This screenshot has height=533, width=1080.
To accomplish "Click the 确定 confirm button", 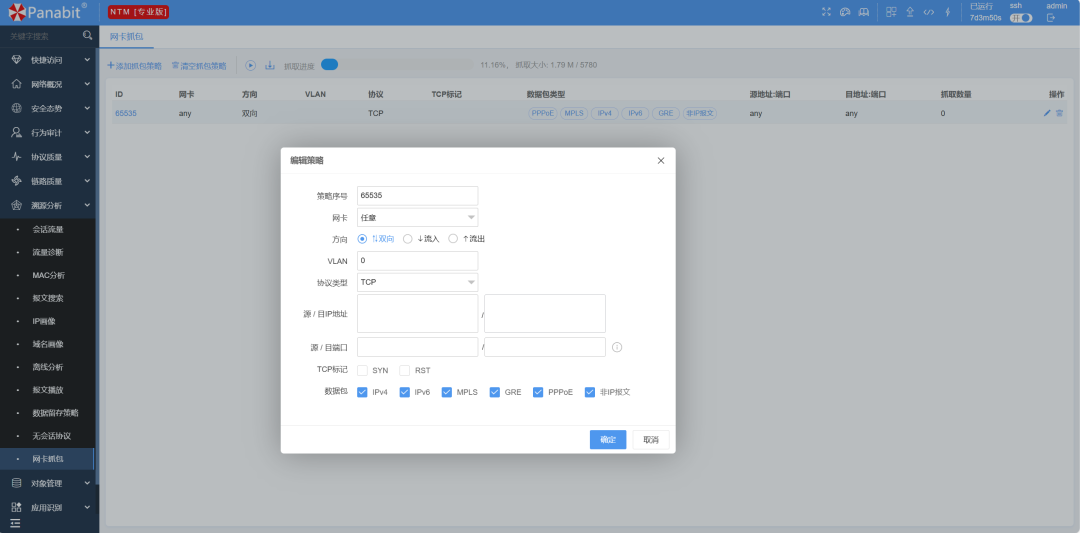I will (x=608, y=439).
